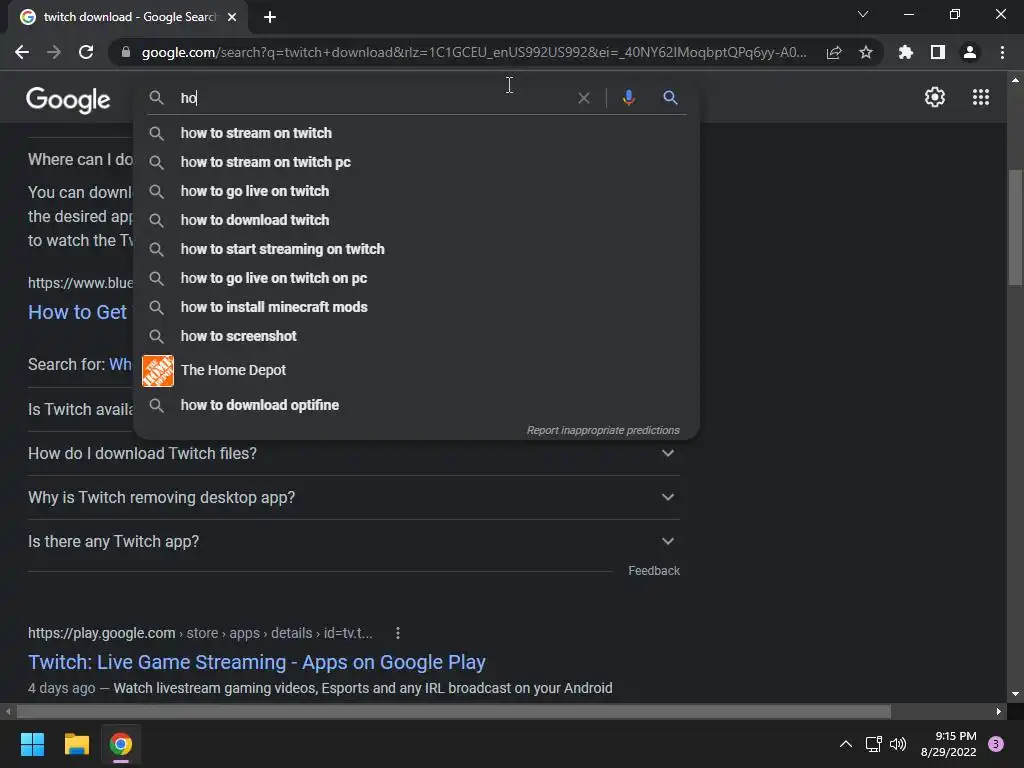Select suggestion "how to stream on twitch pc"
The height and width of the screenshot is (768, 1024).
pos(417,162)
